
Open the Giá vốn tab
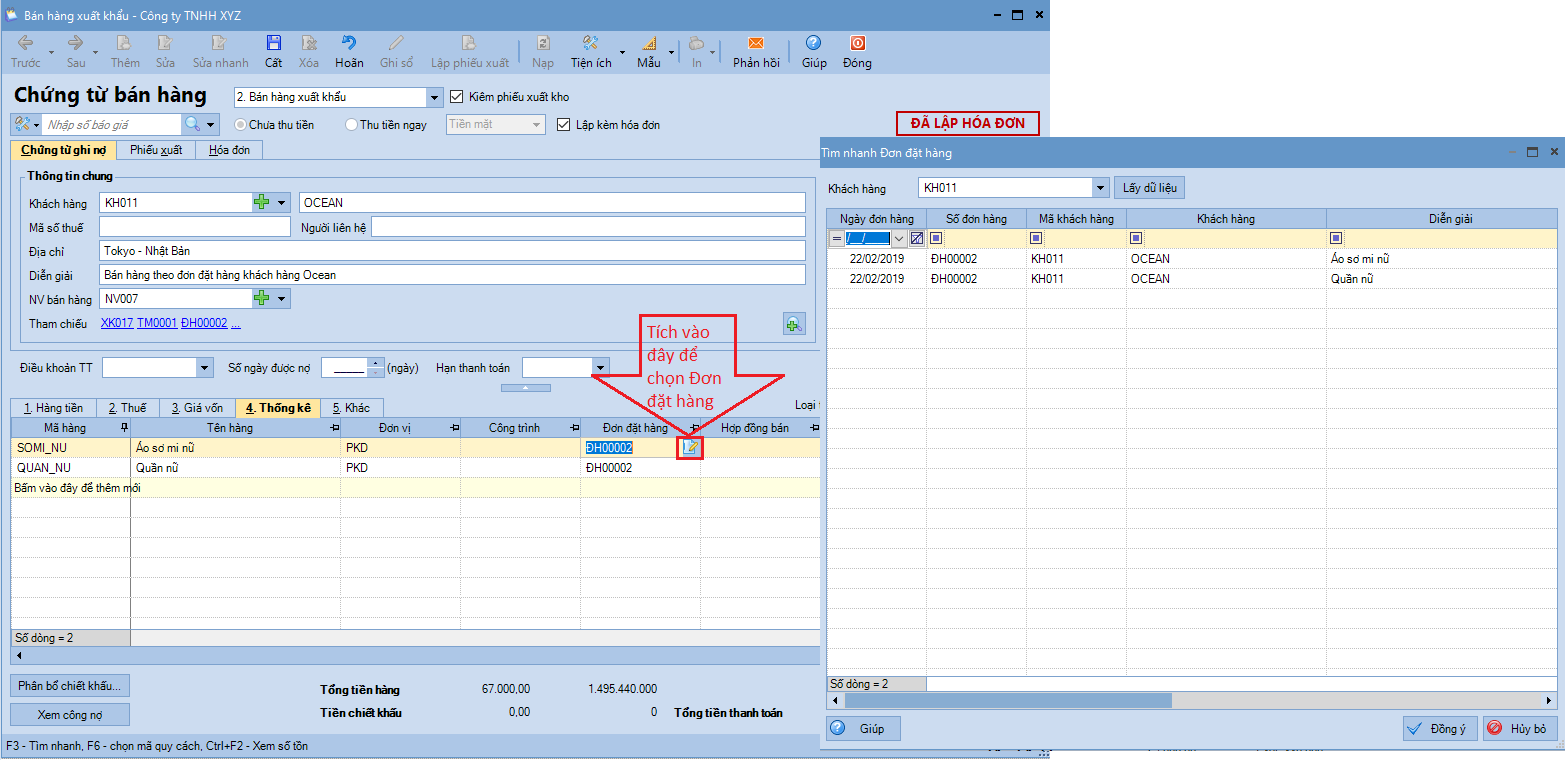point(196,408)
